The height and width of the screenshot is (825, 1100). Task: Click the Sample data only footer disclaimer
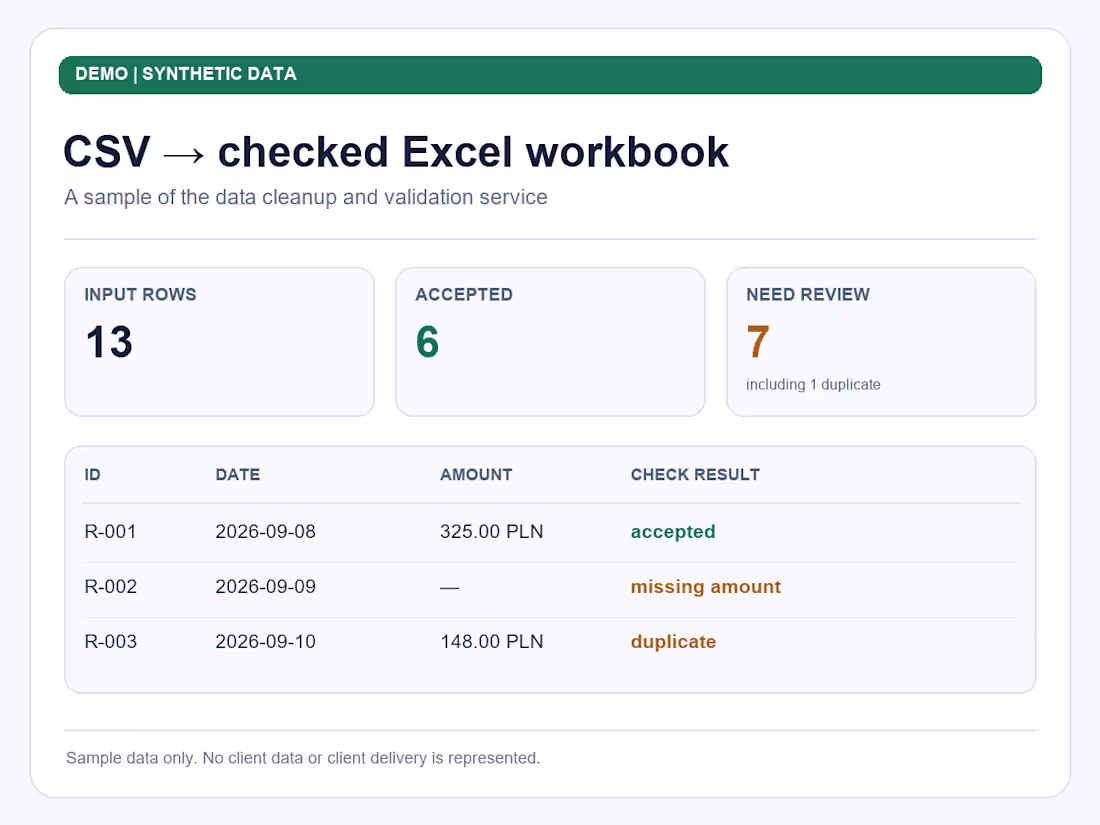tap(303, 758)
